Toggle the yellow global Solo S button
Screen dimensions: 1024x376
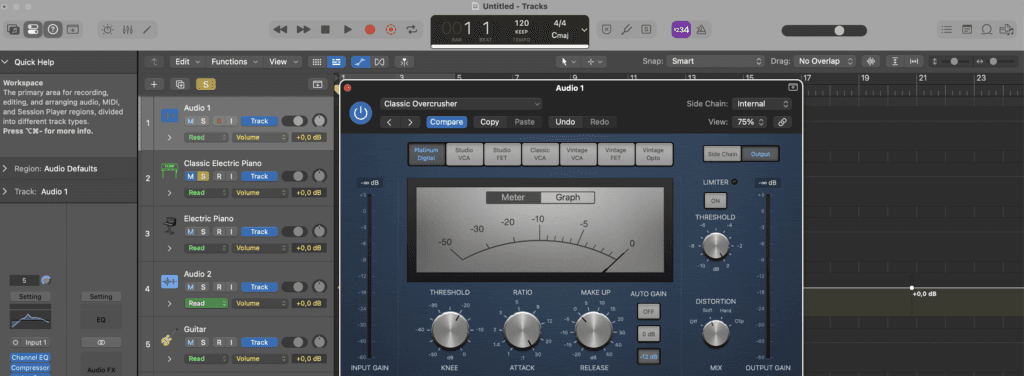click(206, 84)
